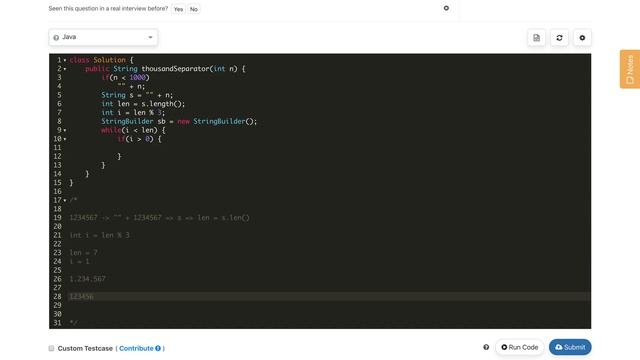Image resolution: width=640 pixels, height=360 pixels.
Task: Click 'int i = len % 3;' on line 7
Action: [x=133, y=113]
